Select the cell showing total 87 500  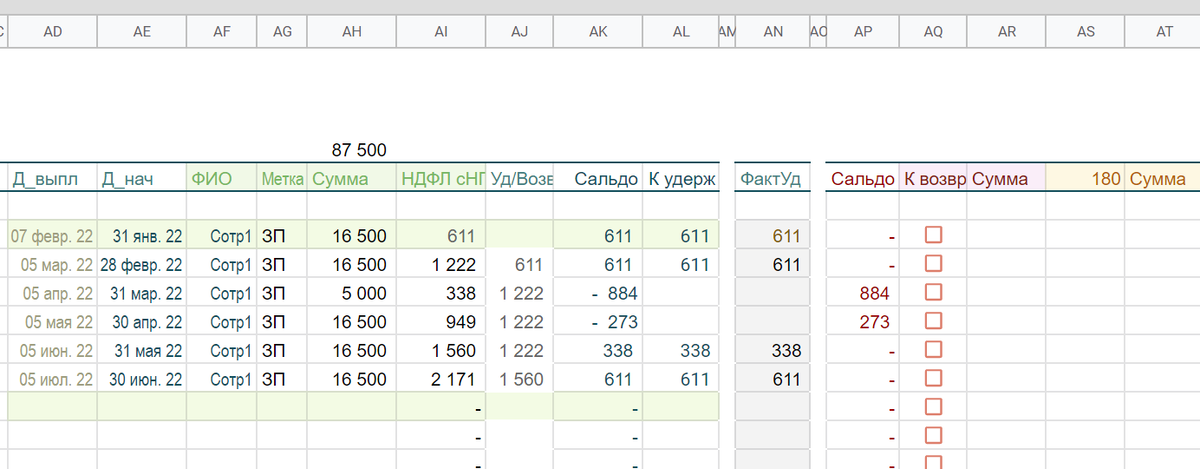click(352, 150)
